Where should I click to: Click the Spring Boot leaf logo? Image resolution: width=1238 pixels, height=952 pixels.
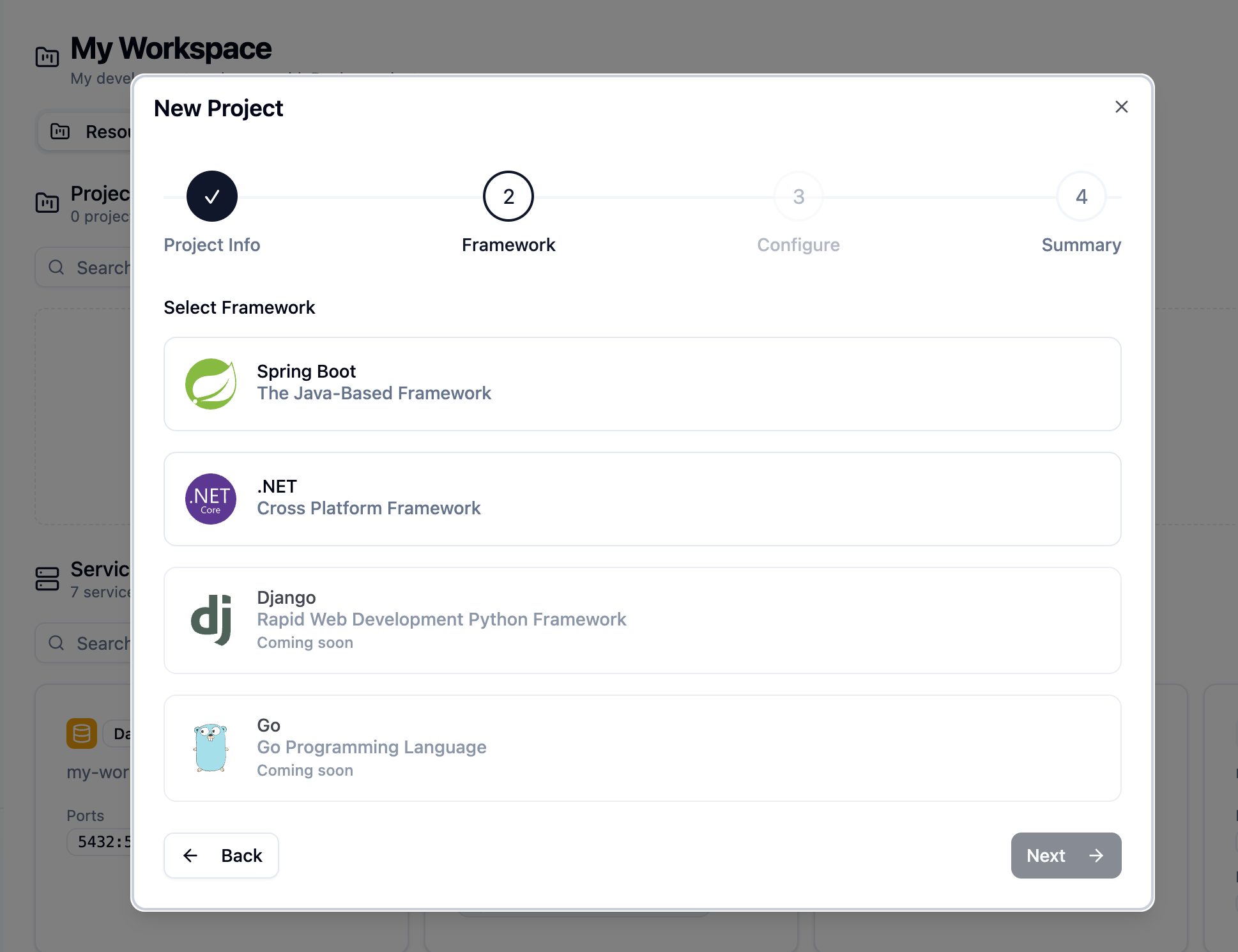(211, 384)
